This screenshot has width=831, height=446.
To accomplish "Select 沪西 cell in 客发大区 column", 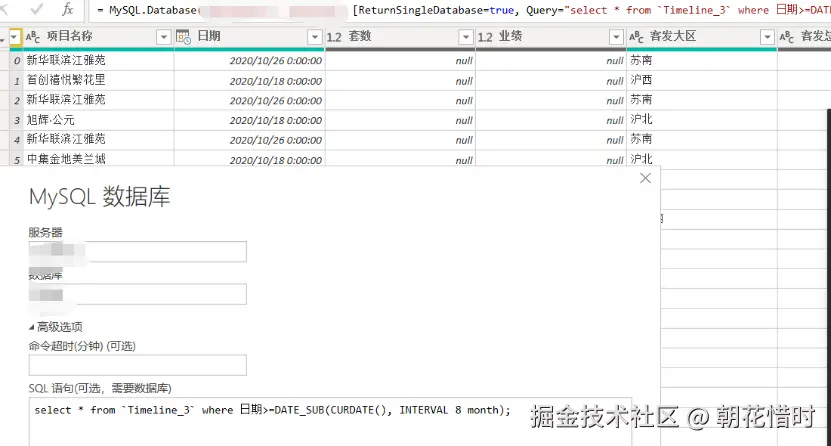I will (x=702, y=81).
